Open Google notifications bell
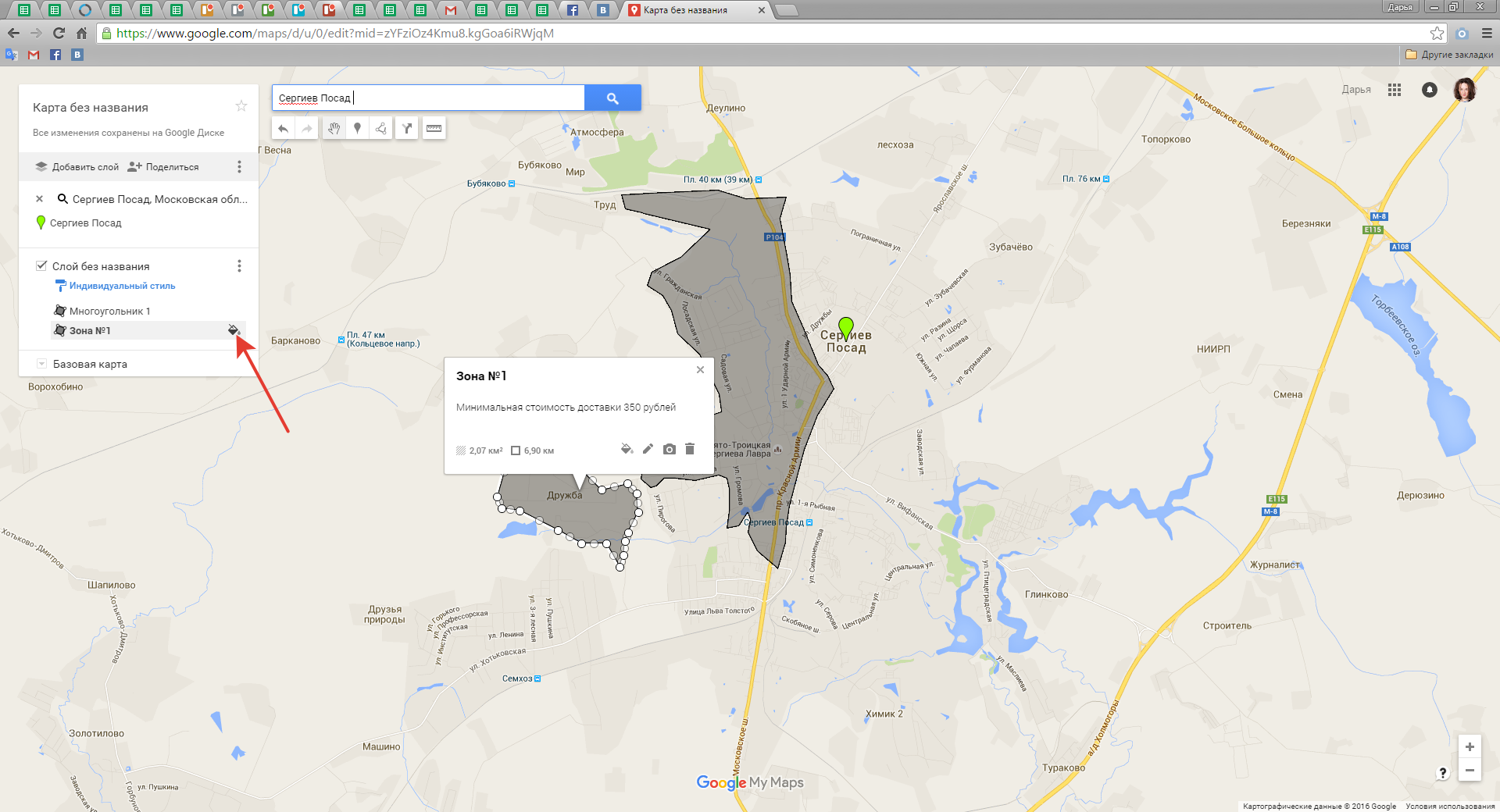Image resolution: width=1500 pixels, height=812 pixels. [x=1430, y=90]
